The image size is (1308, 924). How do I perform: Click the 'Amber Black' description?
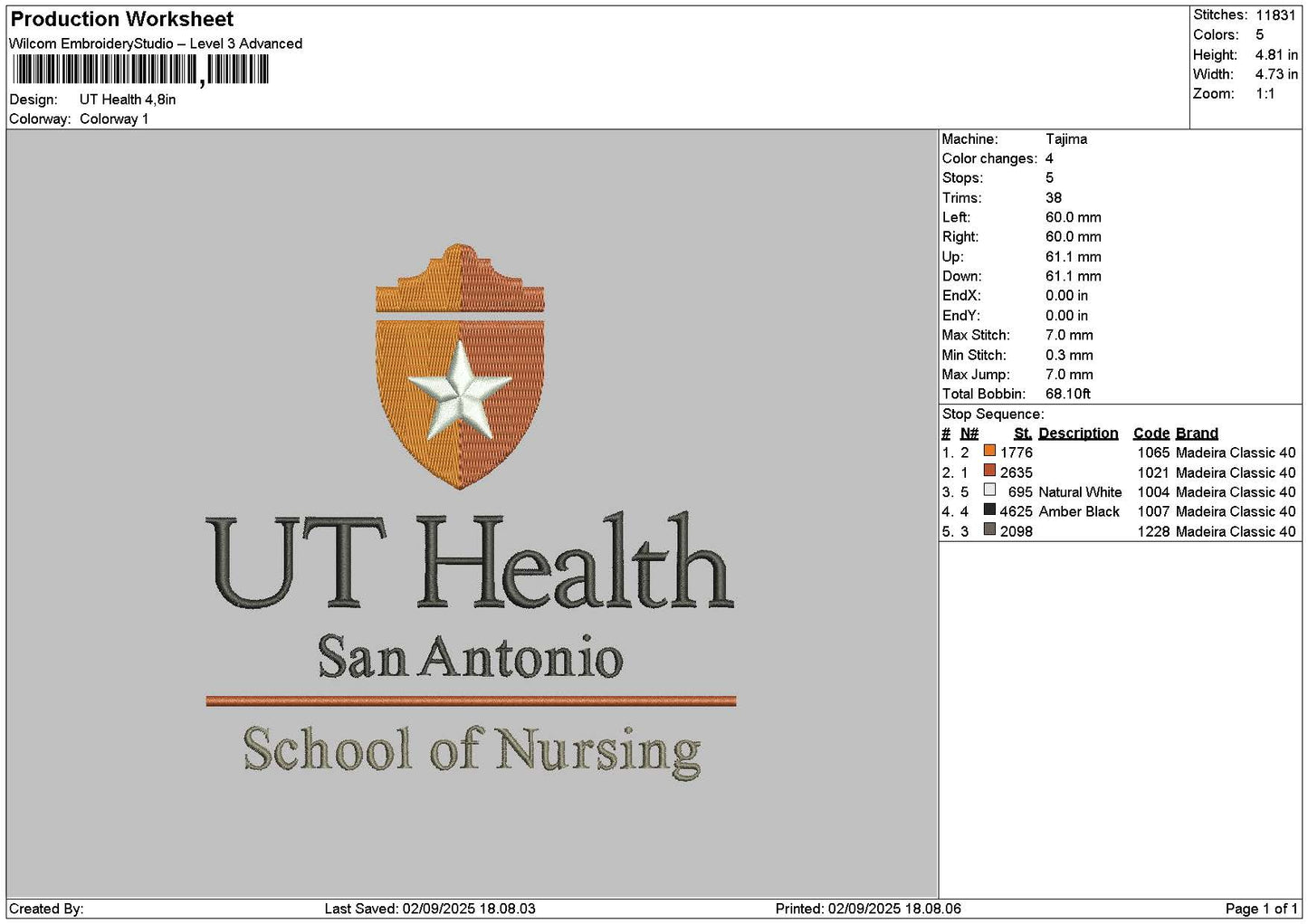pos(1079,511)
